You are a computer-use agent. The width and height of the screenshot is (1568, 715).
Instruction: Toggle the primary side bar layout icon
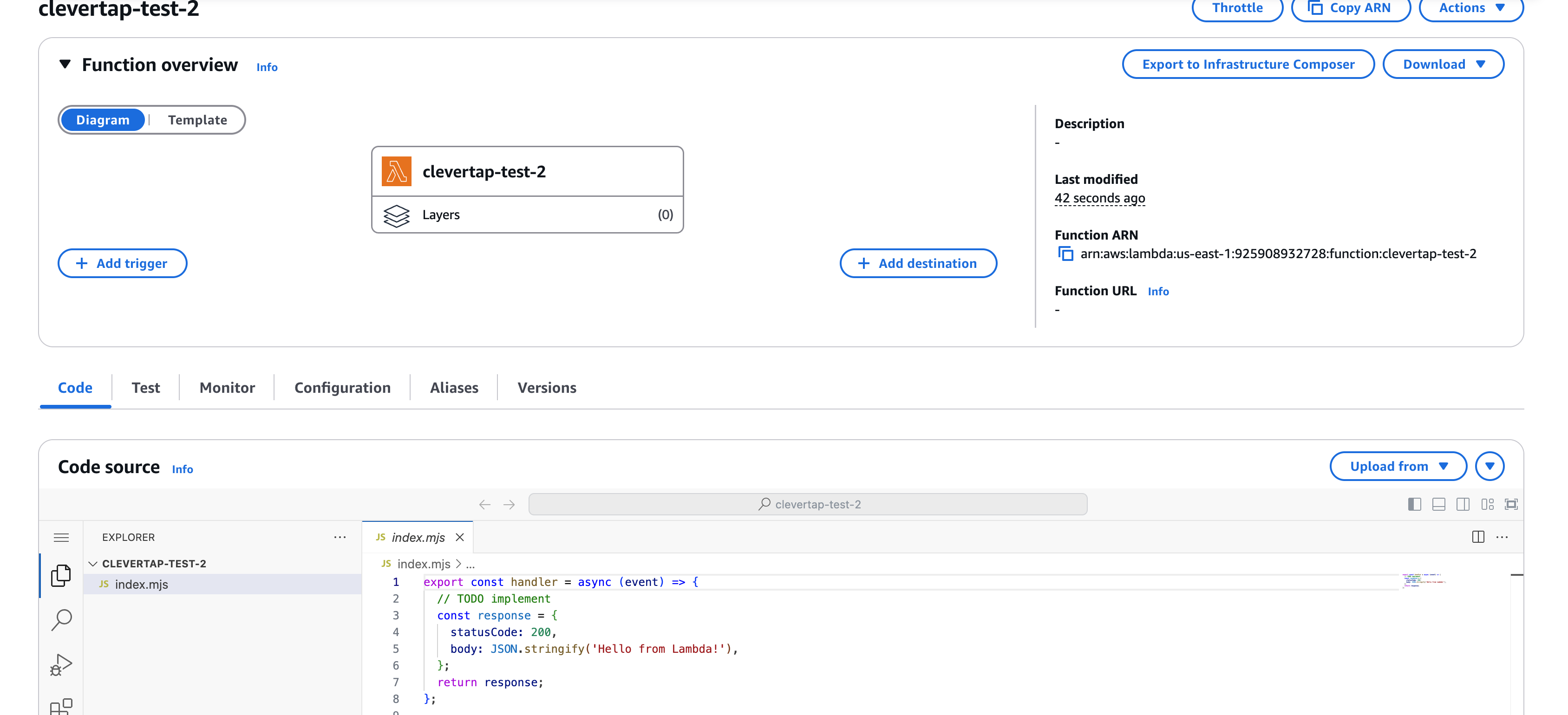pyautogui.click(x=1414, y=504)
